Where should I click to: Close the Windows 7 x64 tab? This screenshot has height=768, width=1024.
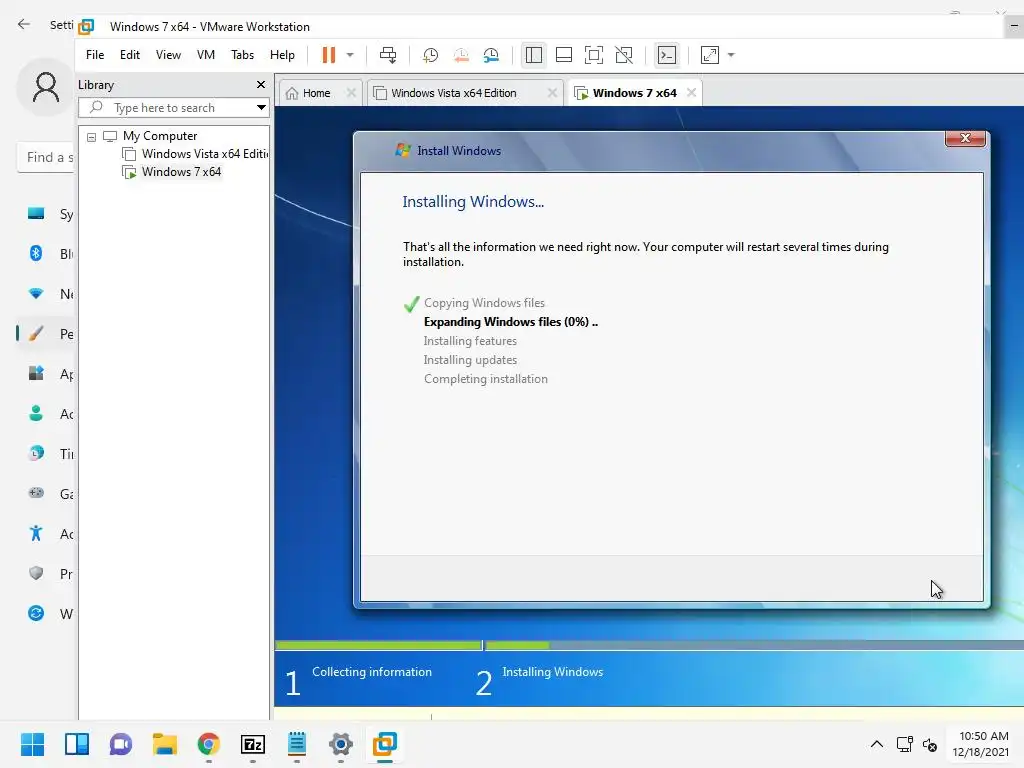click(x=692, y=93)
